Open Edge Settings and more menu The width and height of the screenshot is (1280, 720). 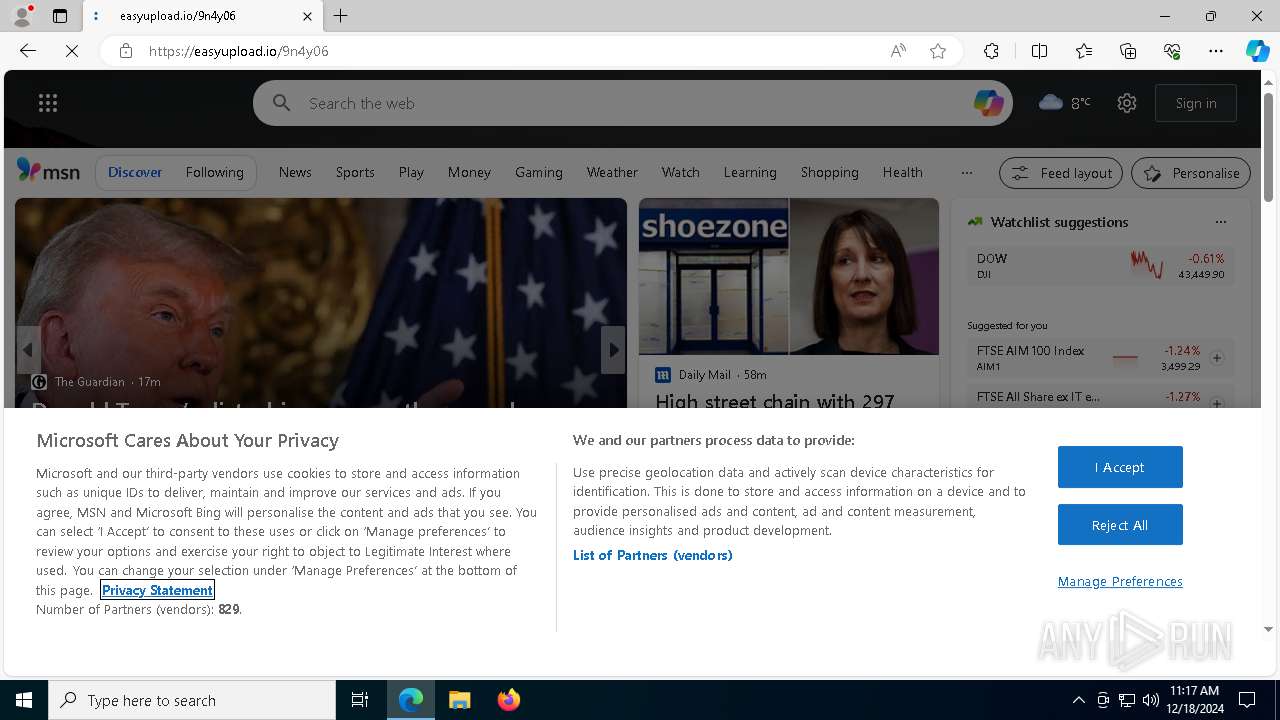pos(1216,51)
